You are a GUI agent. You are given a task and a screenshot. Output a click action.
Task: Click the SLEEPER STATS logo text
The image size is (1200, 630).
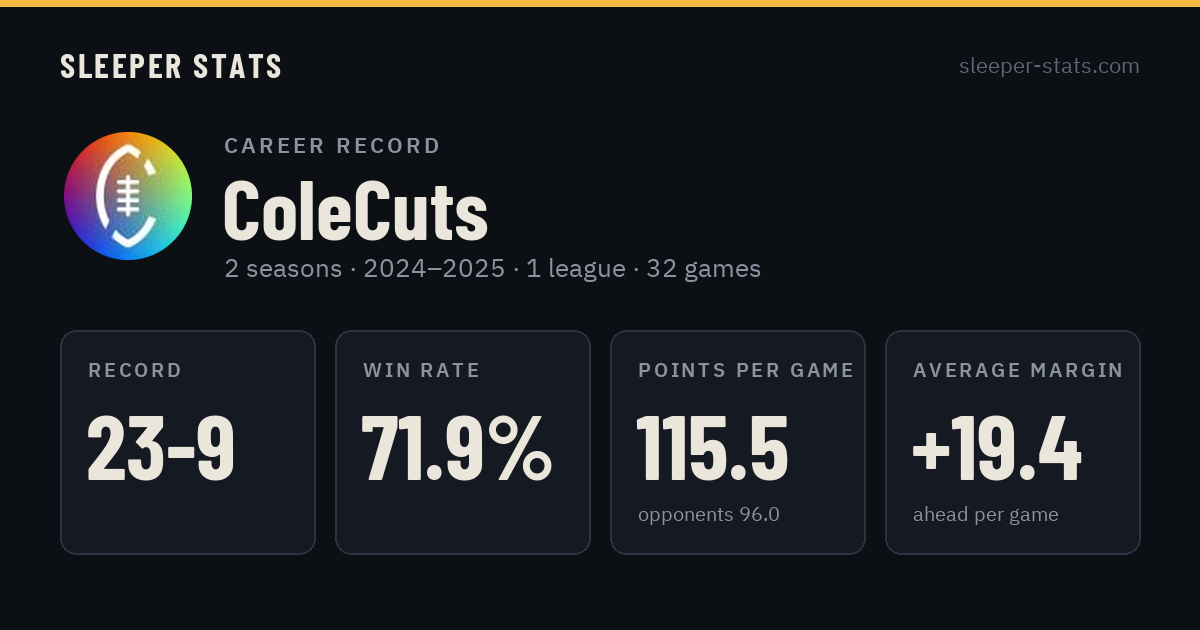[171, 67]
